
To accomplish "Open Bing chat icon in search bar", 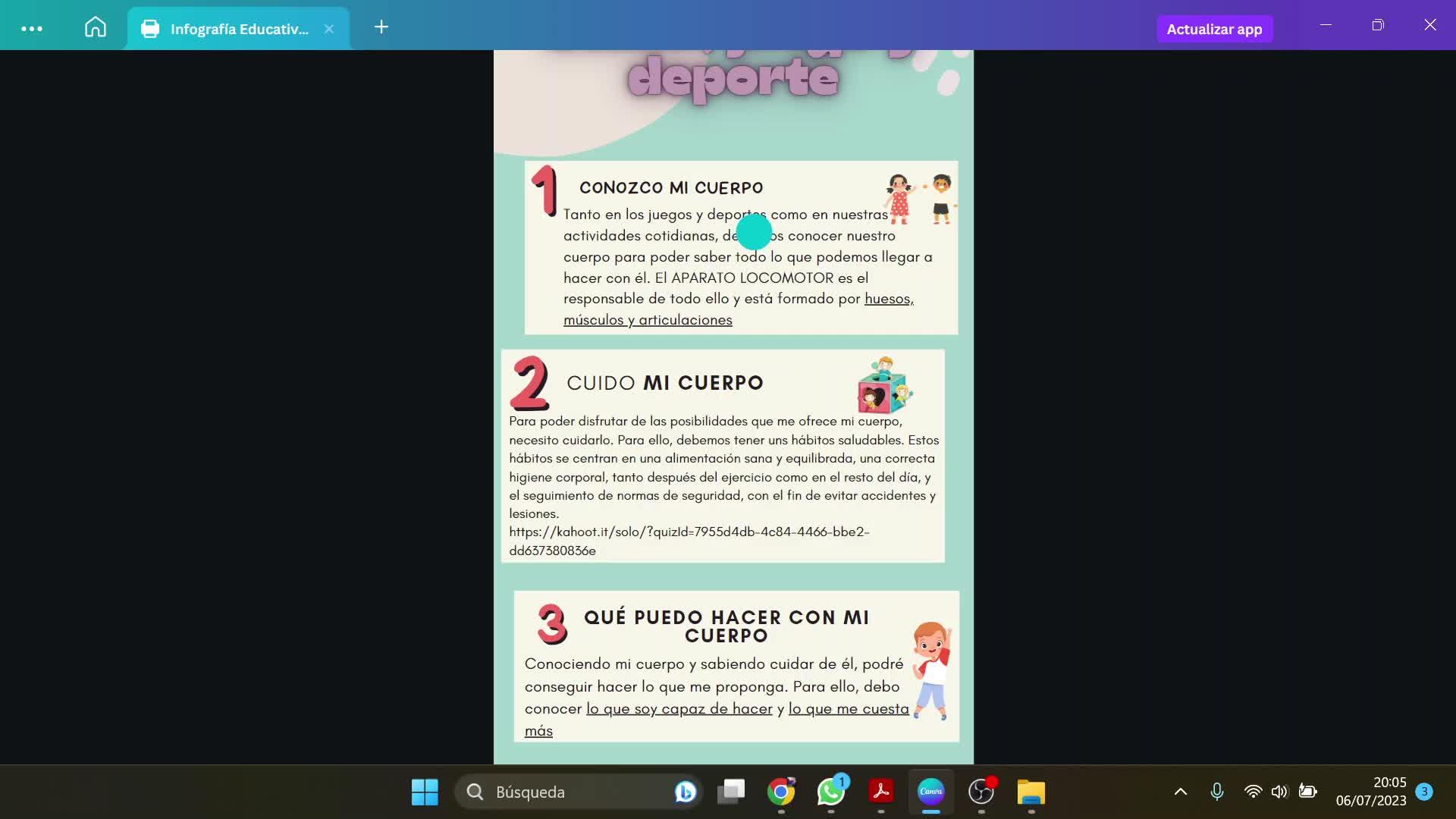I will (685, 792).
